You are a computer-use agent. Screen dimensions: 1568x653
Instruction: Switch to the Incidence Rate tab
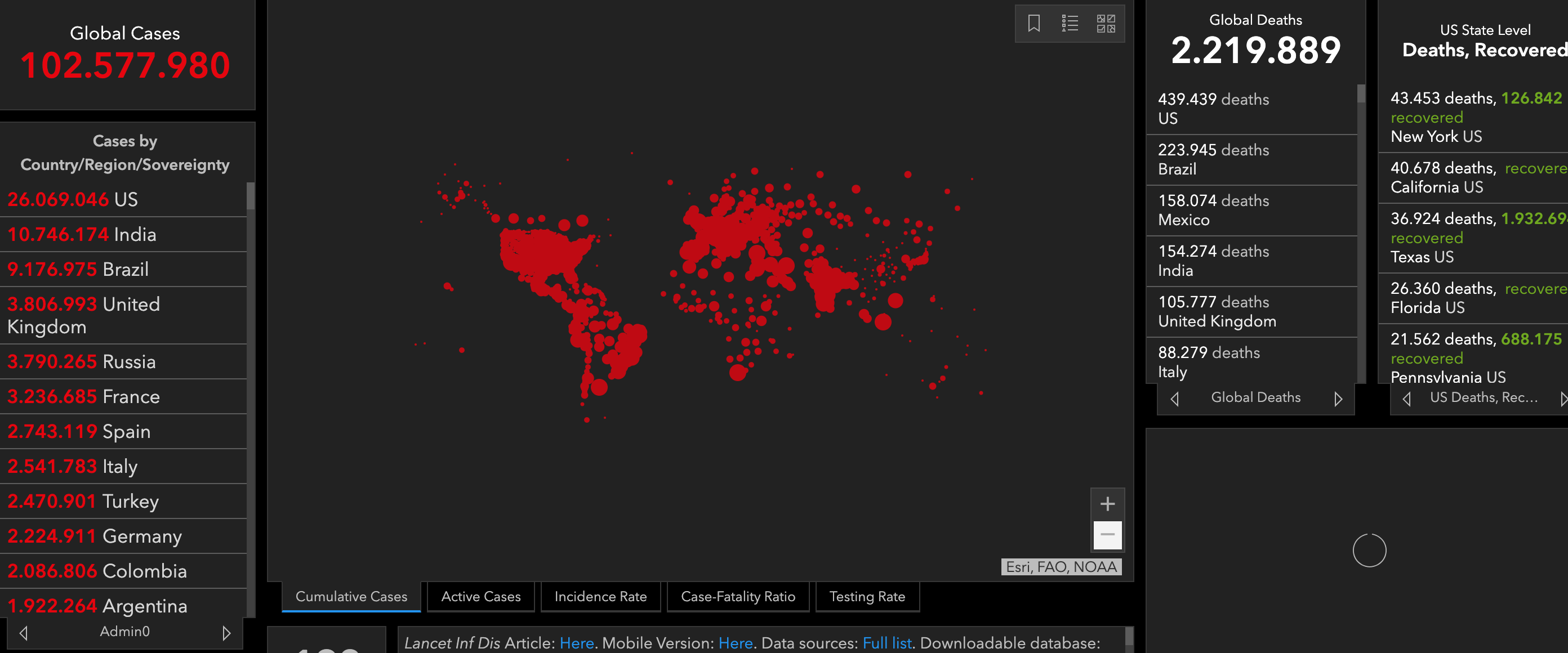600,596
